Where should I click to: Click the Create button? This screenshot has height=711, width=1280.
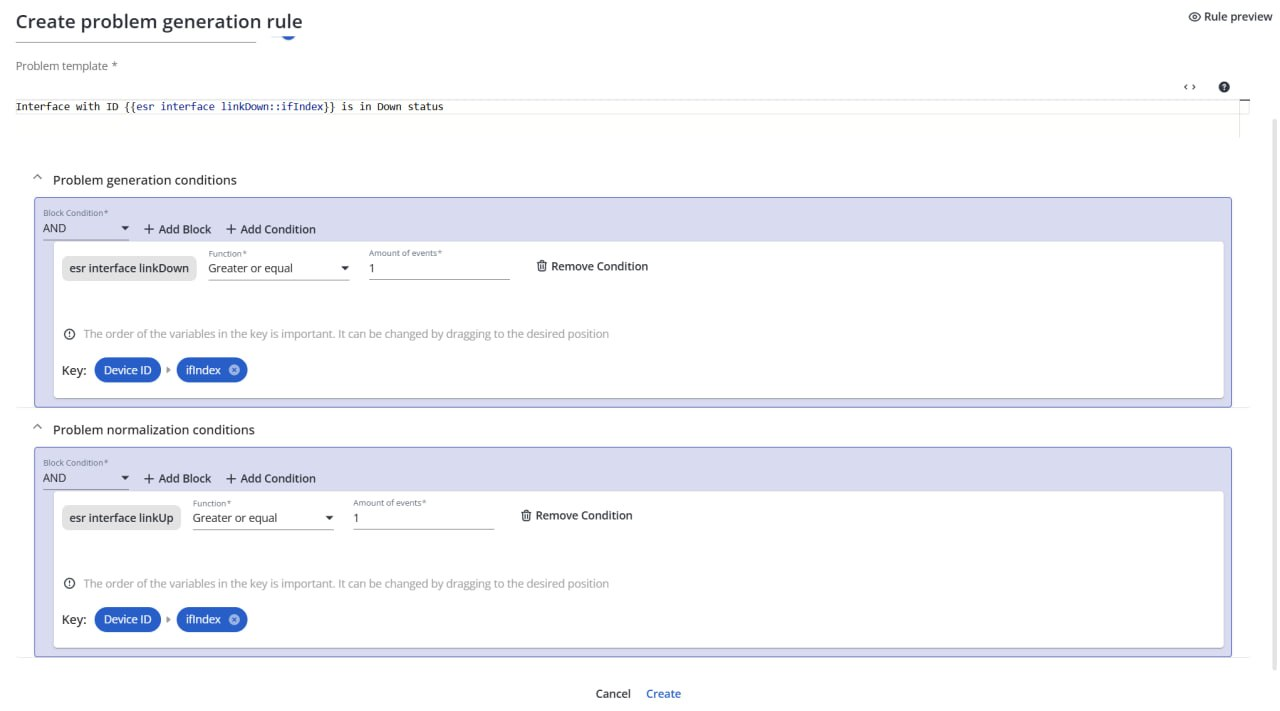pos(663,694)
